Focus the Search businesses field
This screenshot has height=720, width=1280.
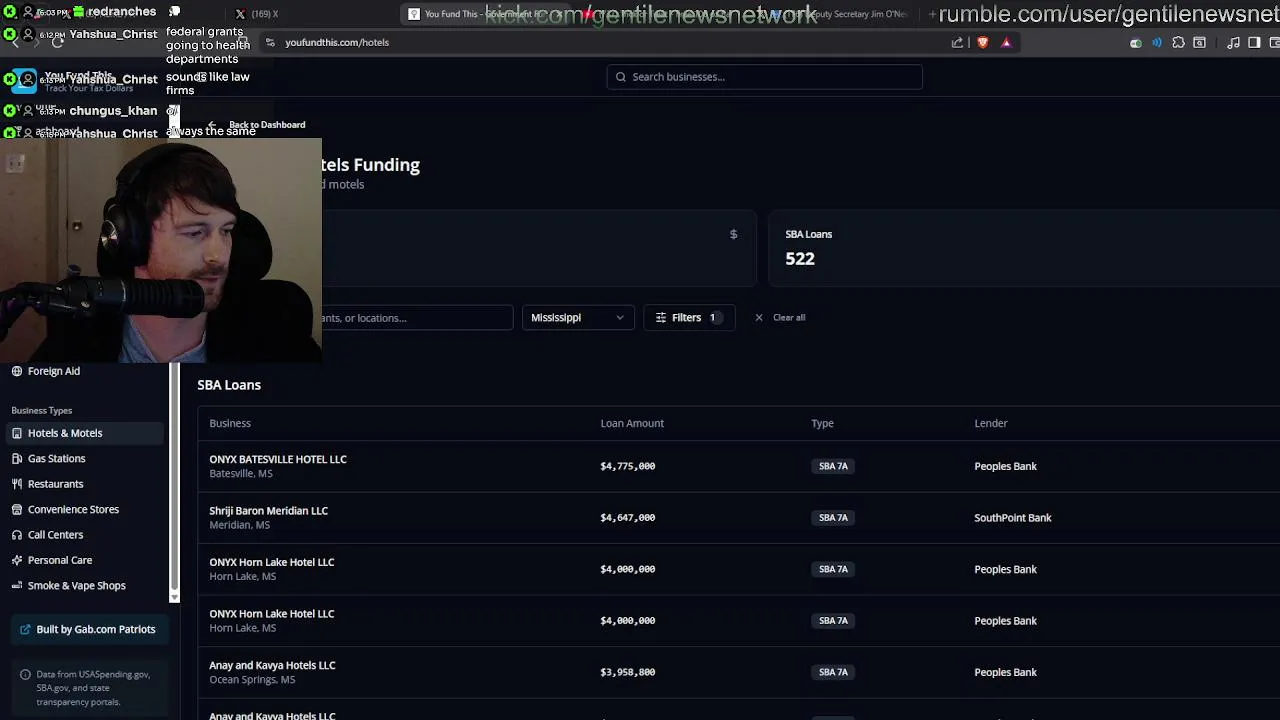point(764,77)
